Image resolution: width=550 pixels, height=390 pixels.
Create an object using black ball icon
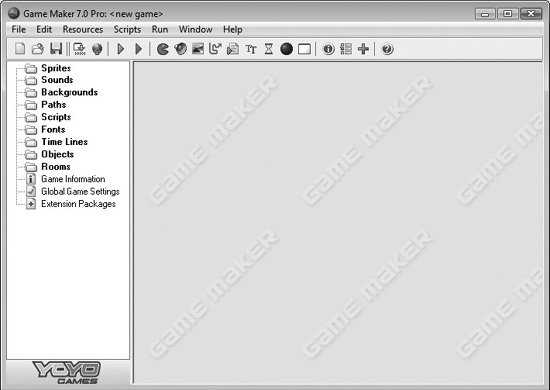[x=286, y=49]
